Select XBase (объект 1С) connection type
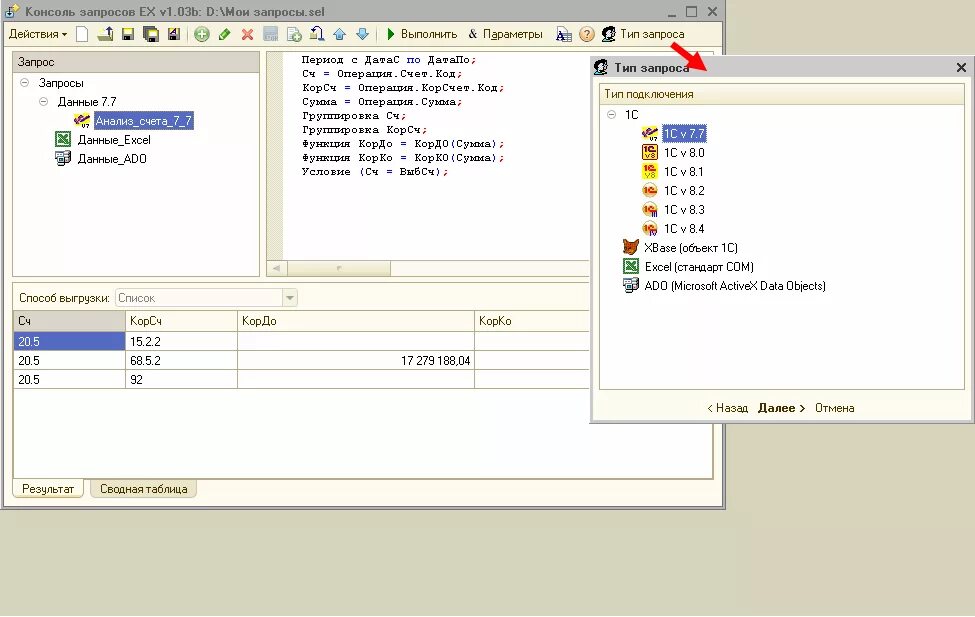This screenshot has height=617, width=975. click(x=691, y=248)
